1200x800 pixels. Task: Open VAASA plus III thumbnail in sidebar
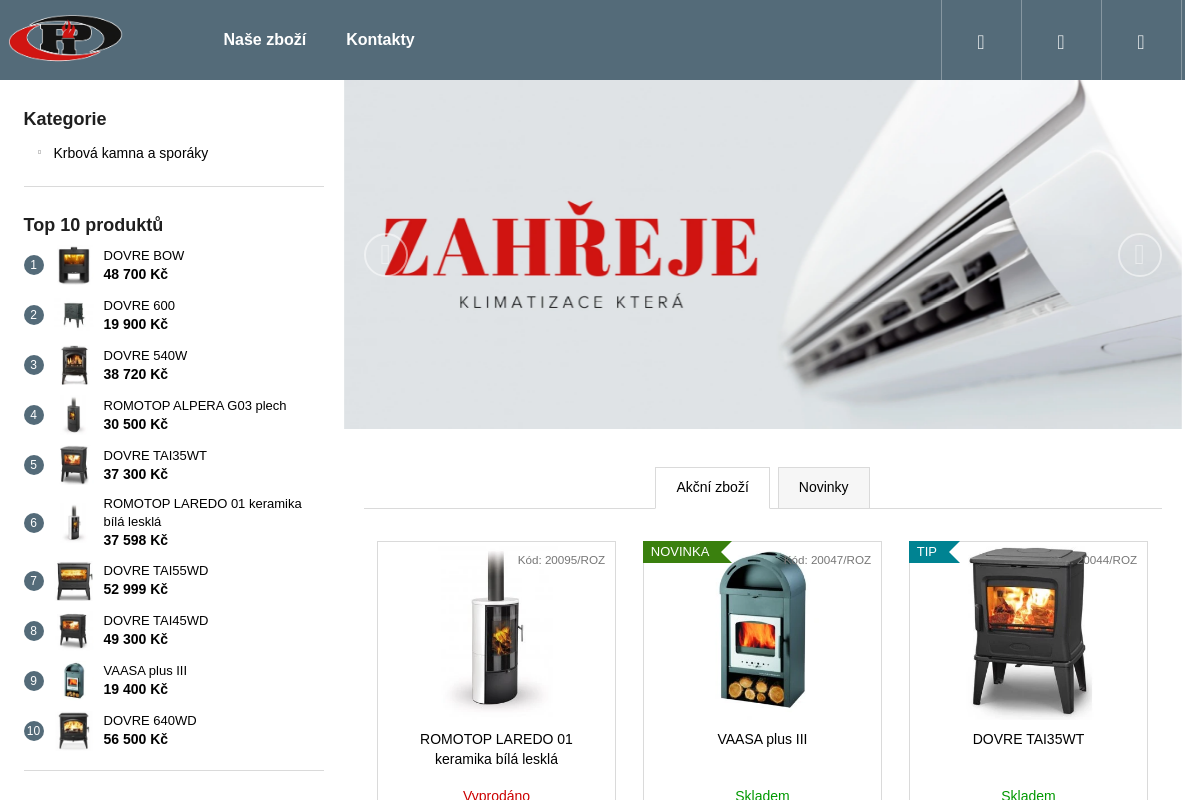(74, 680)
